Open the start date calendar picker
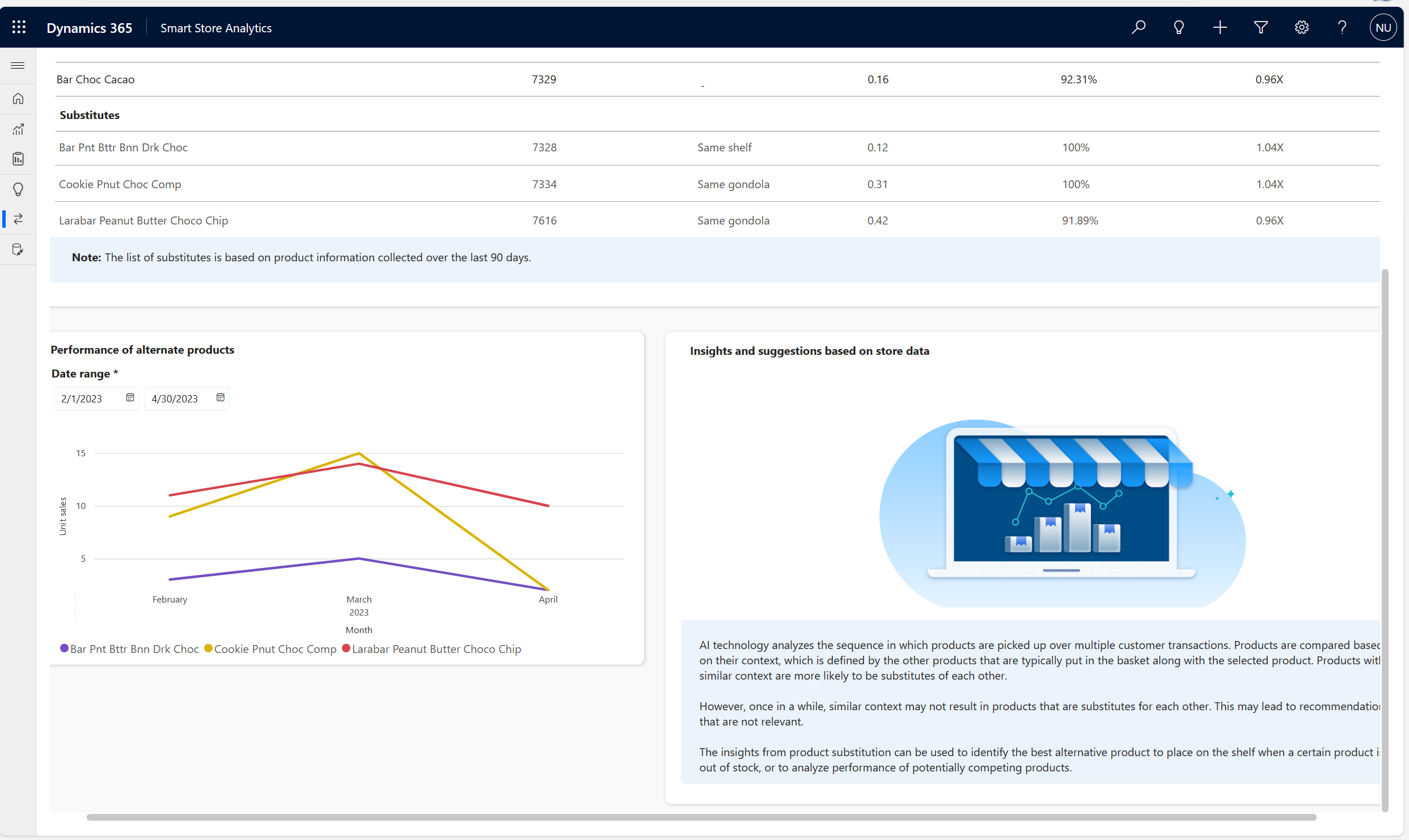Viewport: 1409px width, 840px height. coord(130,398)
